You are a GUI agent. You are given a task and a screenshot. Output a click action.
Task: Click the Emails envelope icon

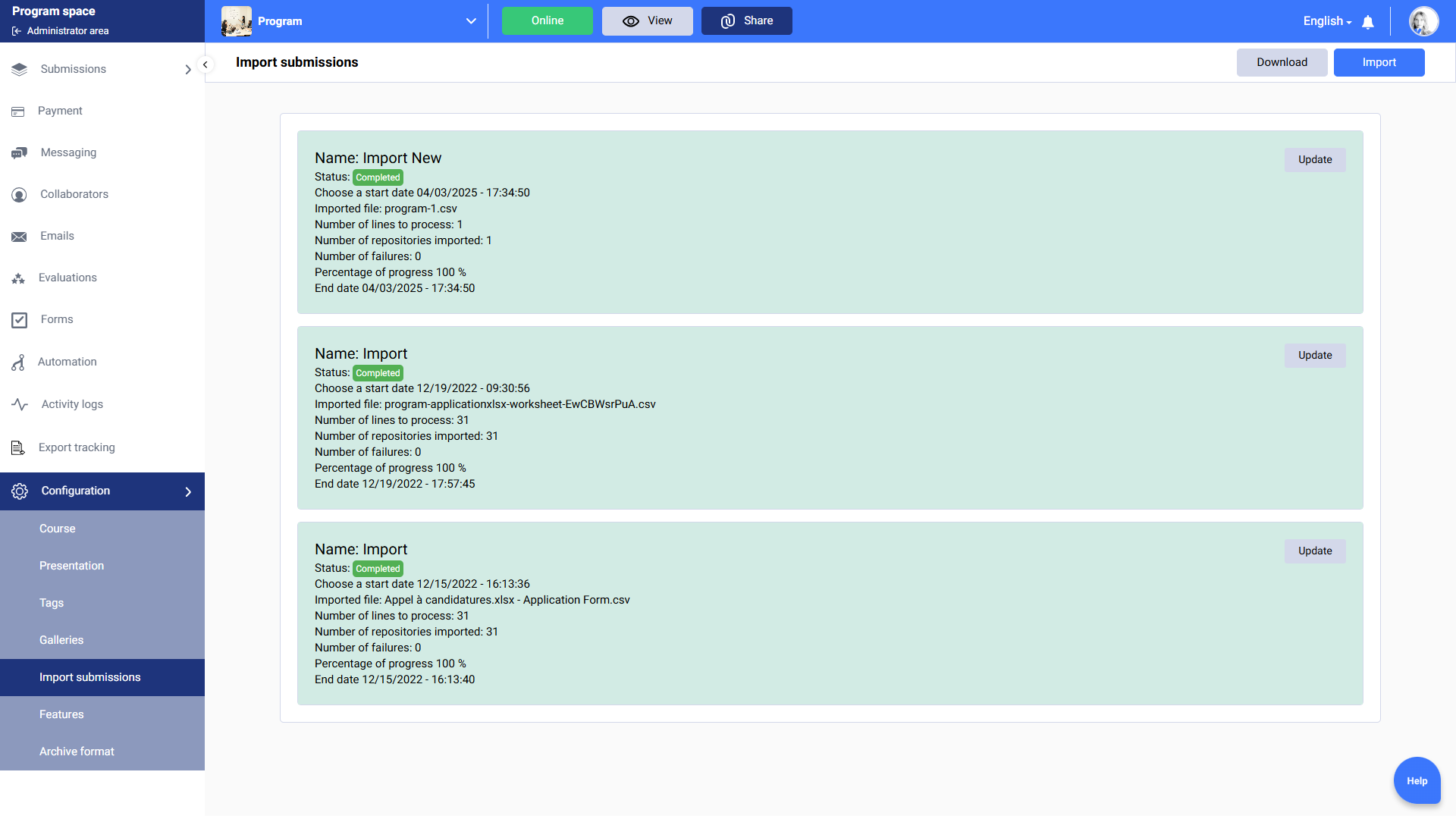[x=19, y=237]
